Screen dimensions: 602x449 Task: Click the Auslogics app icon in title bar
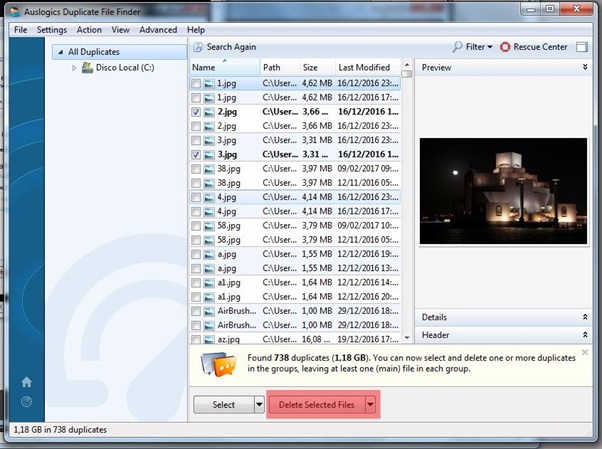15,12
